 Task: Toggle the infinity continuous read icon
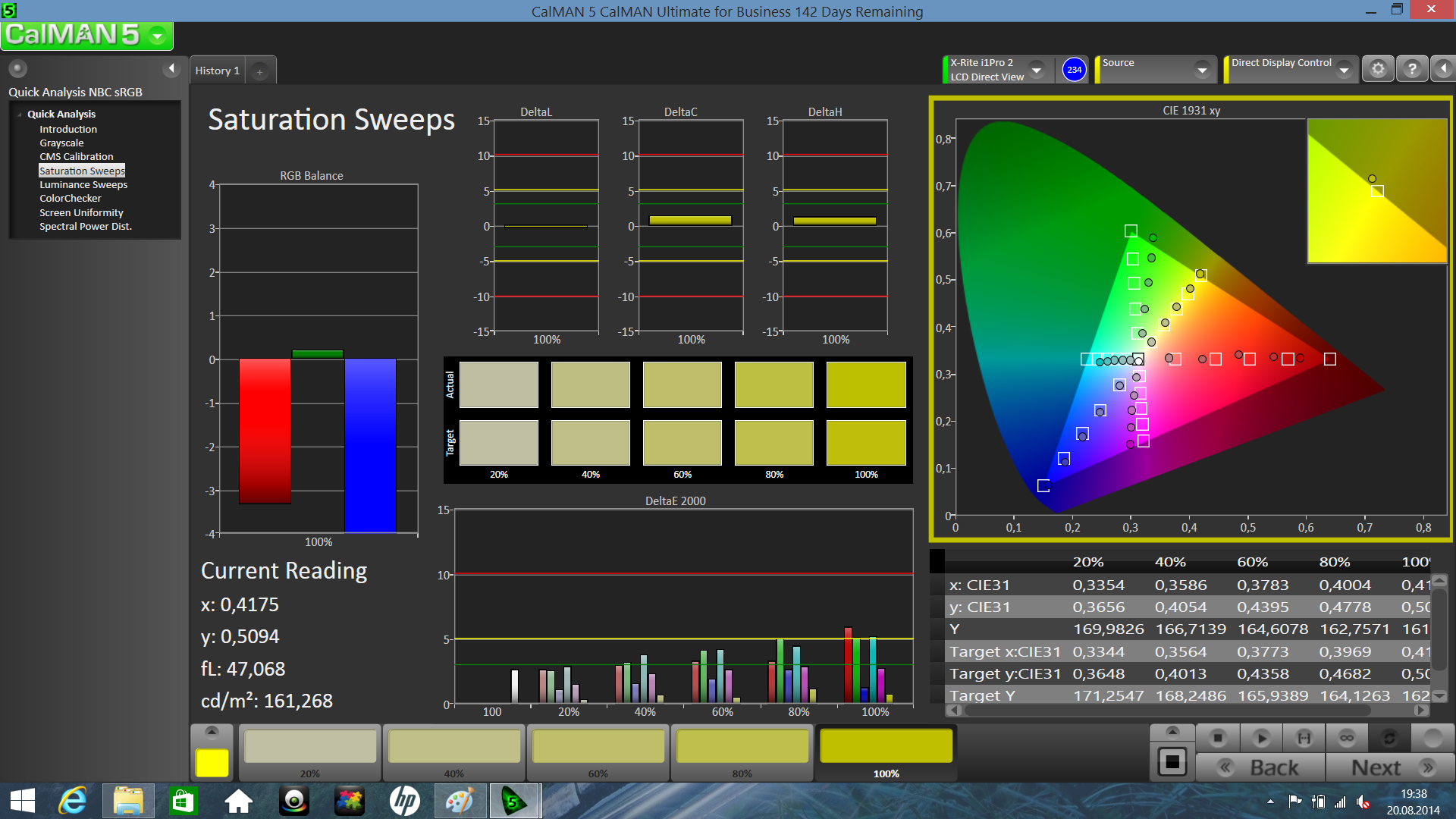tap(1347, 738)
